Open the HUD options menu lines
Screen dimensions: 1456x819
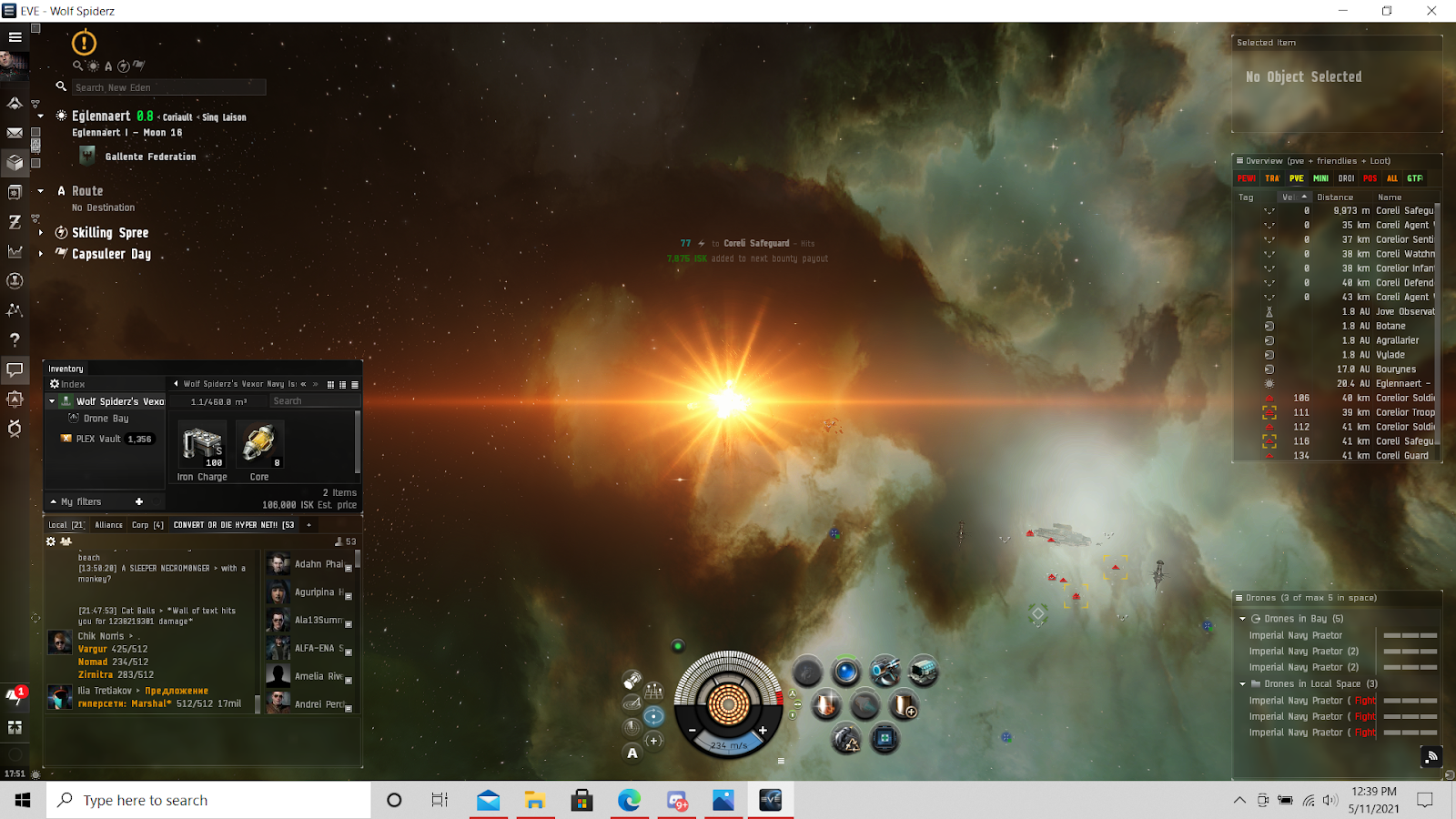(781, 761)
